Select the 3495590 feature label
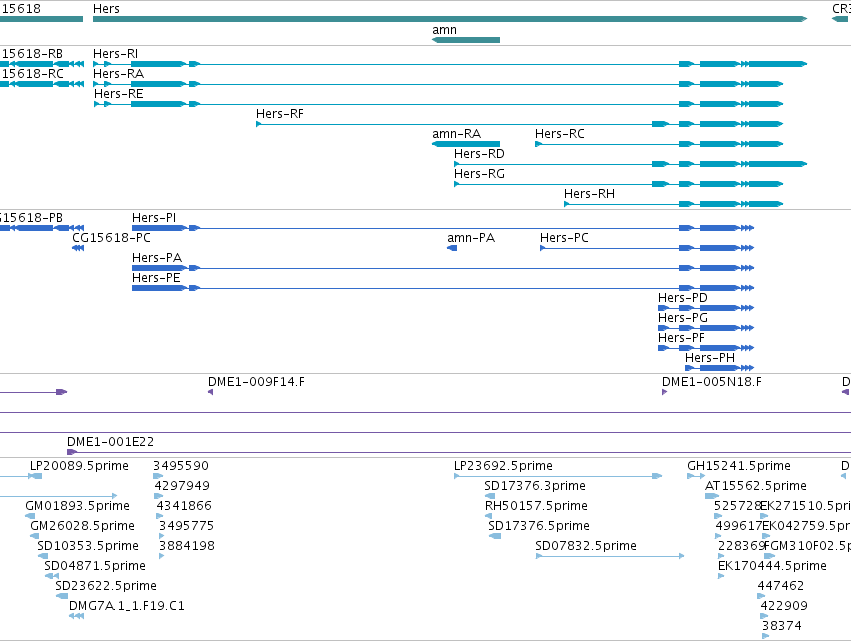 pos(181,466)
